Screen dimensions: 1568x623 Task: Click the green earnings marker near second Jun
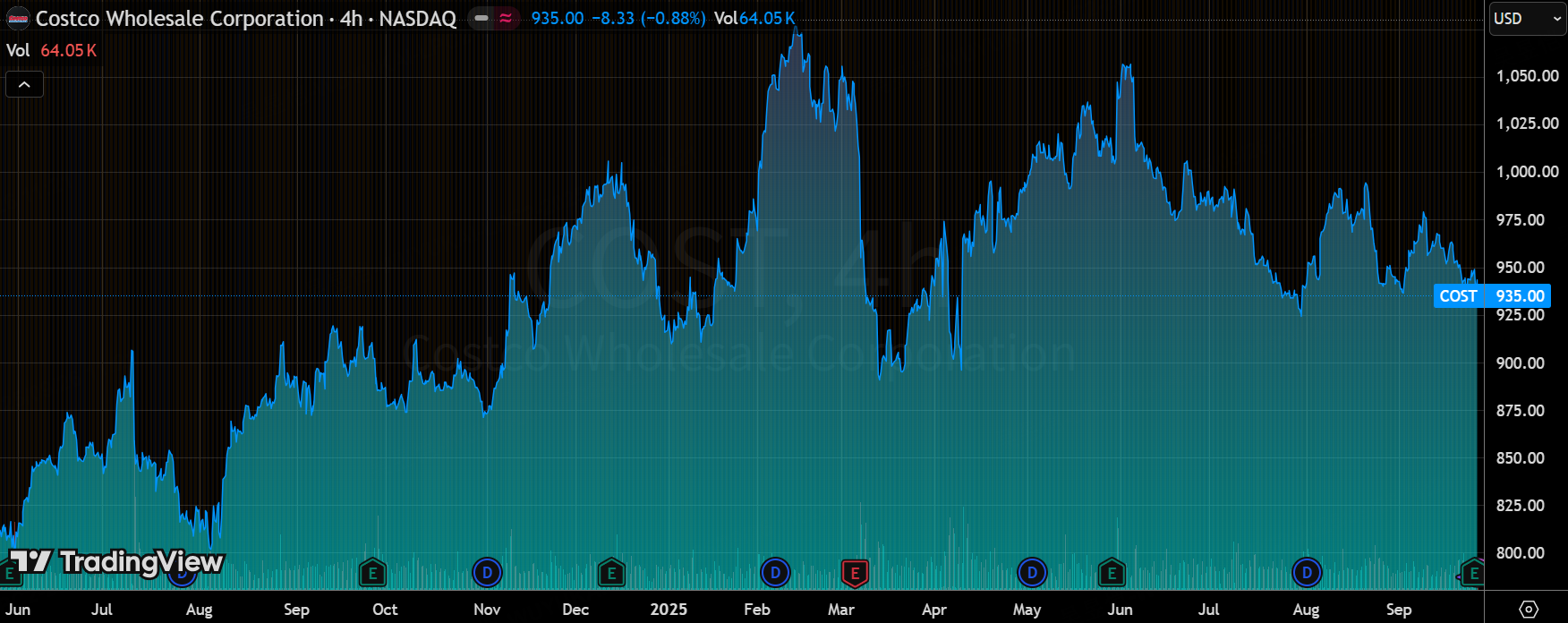click(1112, 573)
